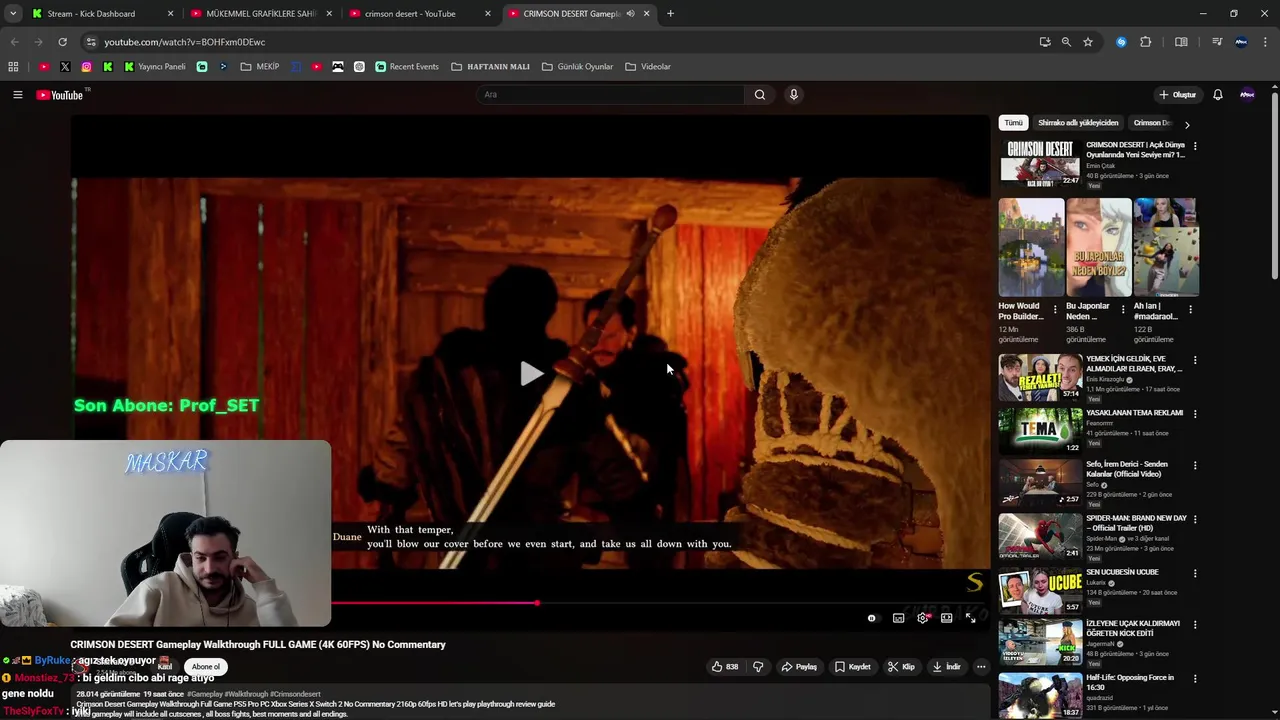1280x720 pixels.
Task: Open a new browser tab with plus
Action: [x=670, y=14]
